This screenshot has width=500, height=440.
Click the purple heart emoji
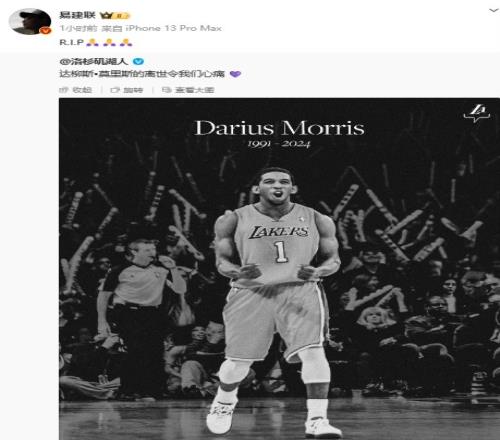coord(235,74)
